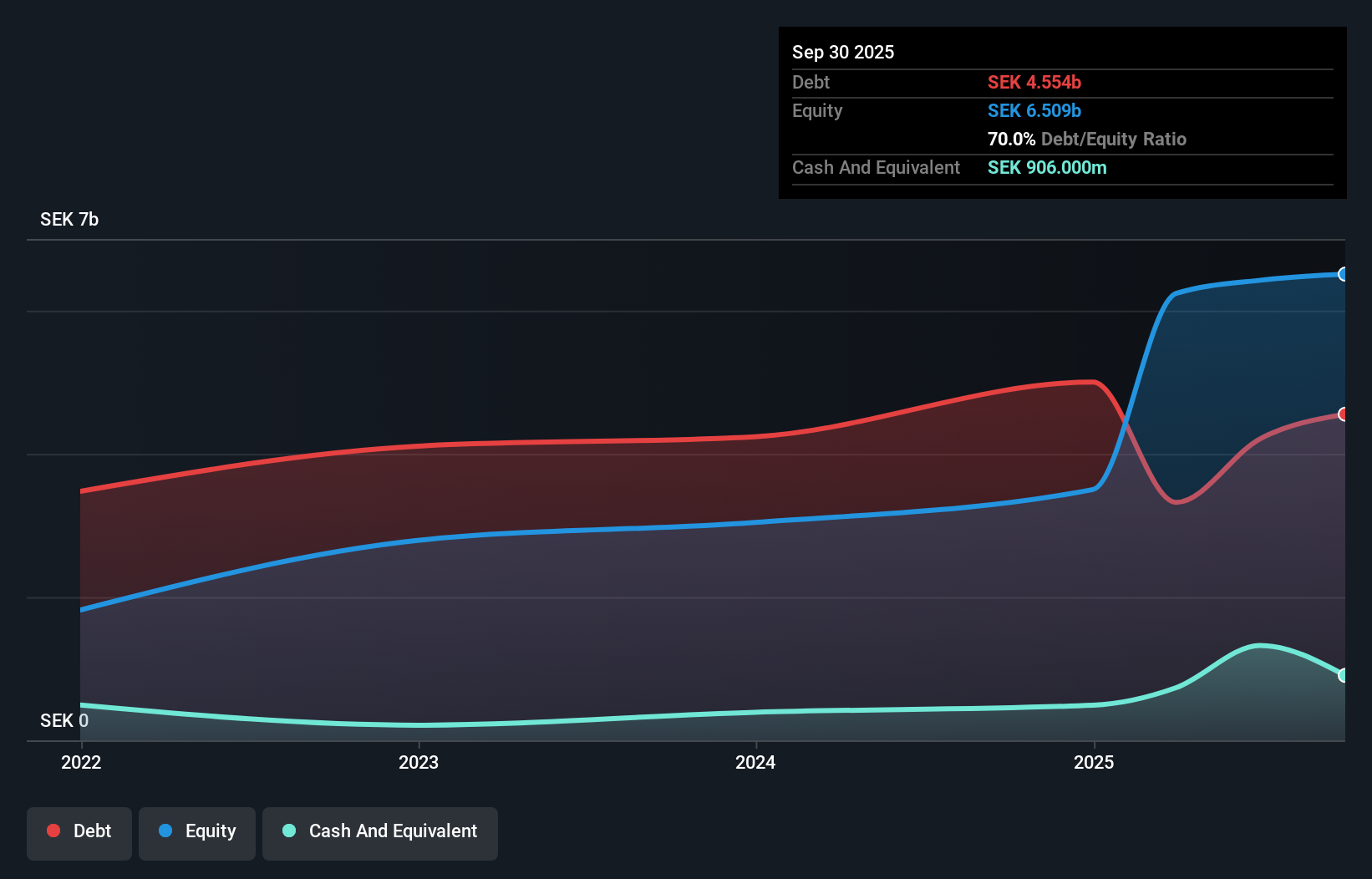Click the blue Equity legend dot icon

tap(164, 831)
